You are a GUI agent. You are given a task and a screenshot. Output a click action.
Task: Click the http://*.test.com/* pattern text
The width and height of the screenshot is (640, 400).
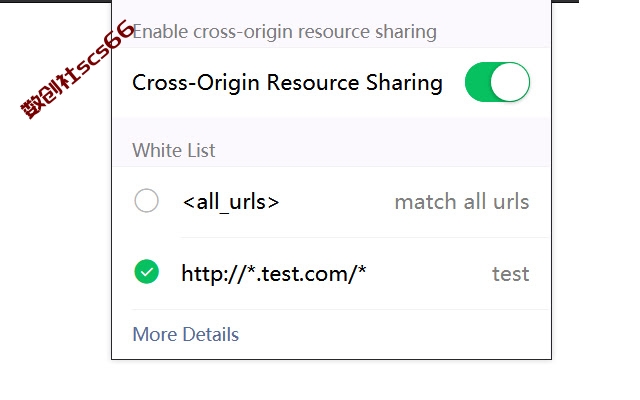(274, 273)
